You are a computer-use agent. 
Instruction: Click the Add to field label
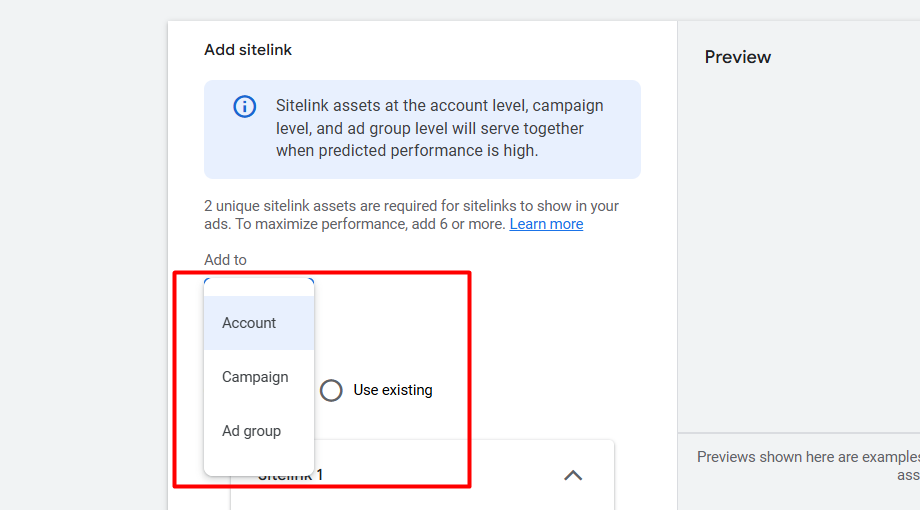pyautogui.click(x=225, y=260)
